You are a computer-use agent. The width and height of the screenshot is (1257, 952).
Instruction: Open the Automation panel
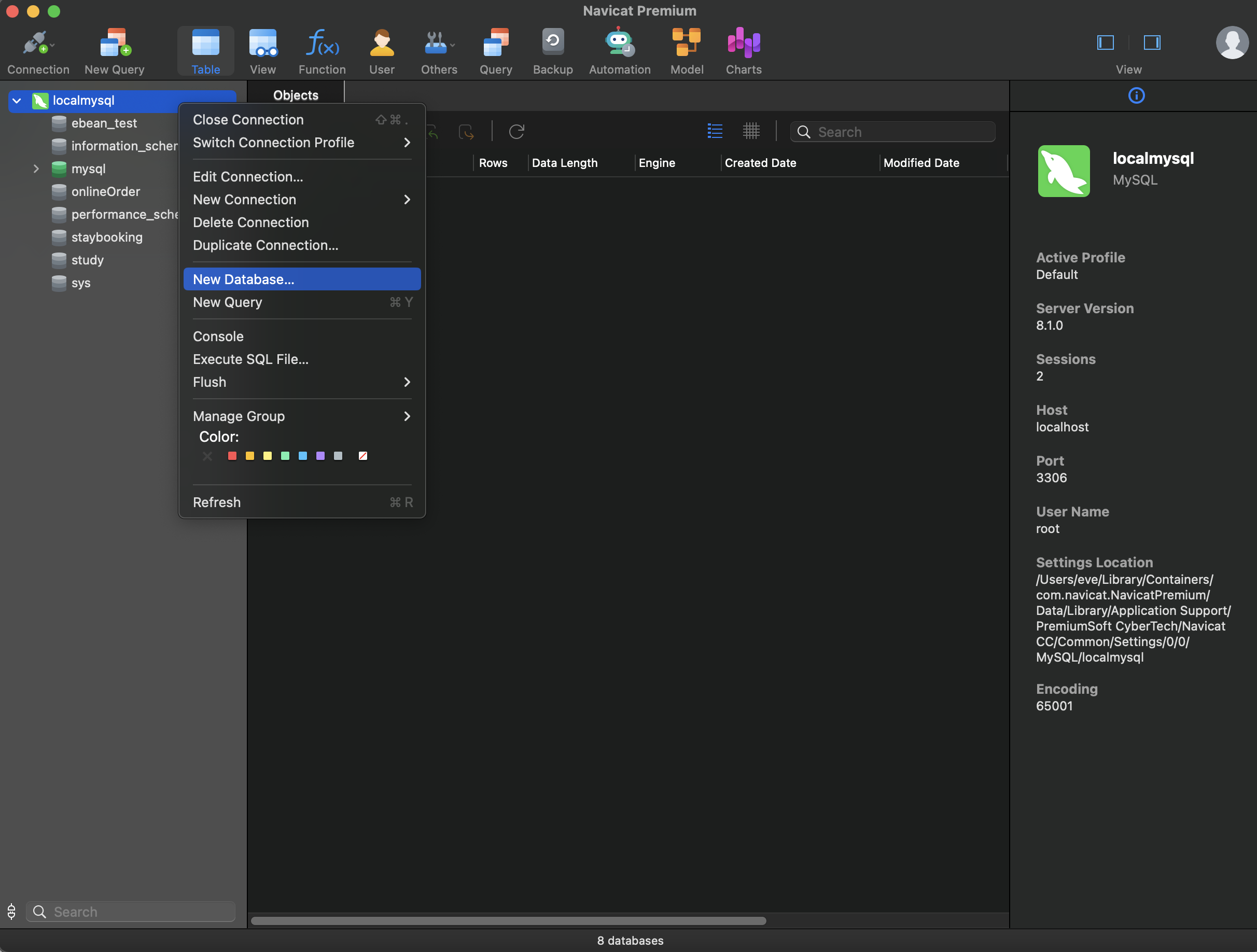tap(619, 50)
